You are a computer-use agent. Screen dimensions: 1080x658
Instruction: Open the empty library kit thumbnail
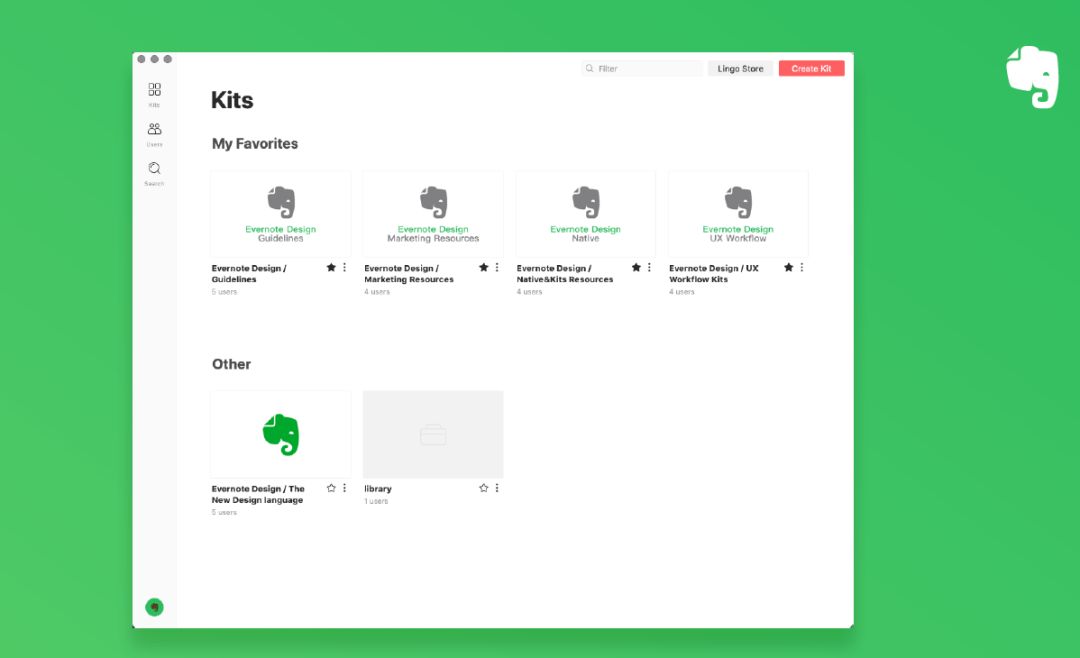[433, 434]
